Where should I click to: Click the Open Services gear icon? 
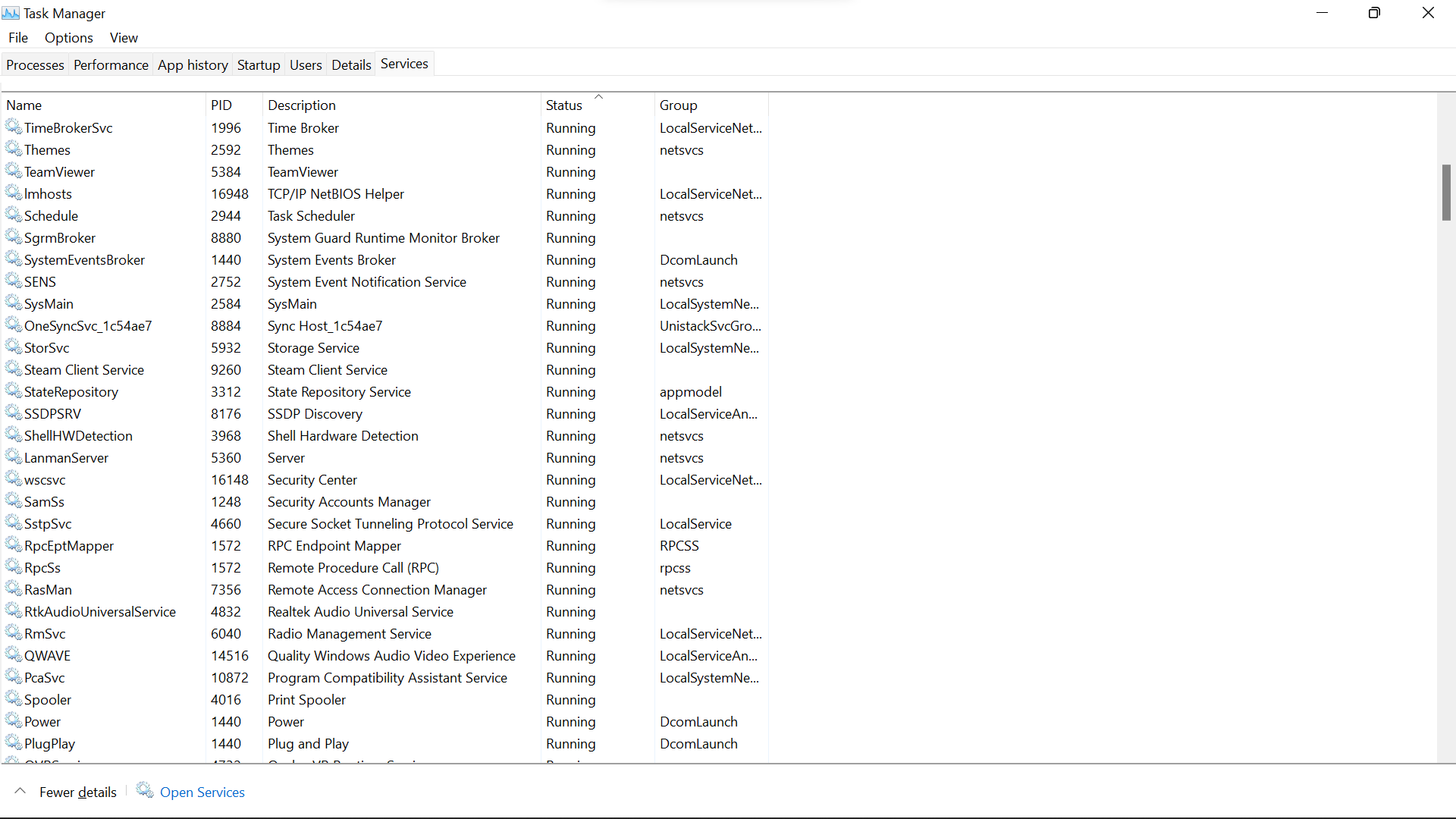[x=145, y=790]
